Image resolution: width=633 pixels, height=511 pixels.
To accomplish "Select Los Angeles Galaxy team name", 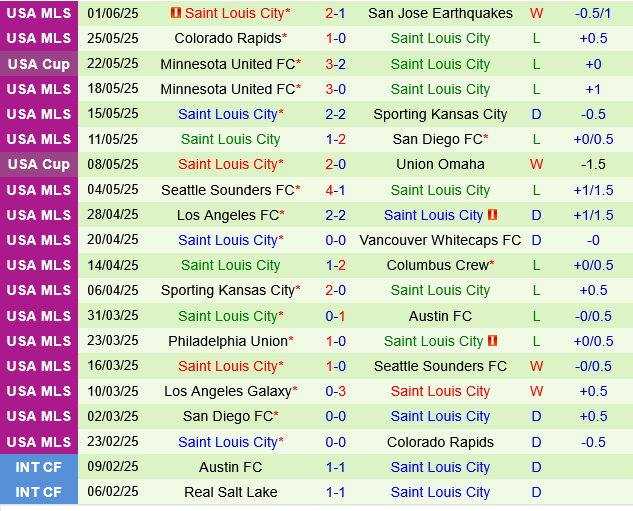I will (x=228, y=391).
